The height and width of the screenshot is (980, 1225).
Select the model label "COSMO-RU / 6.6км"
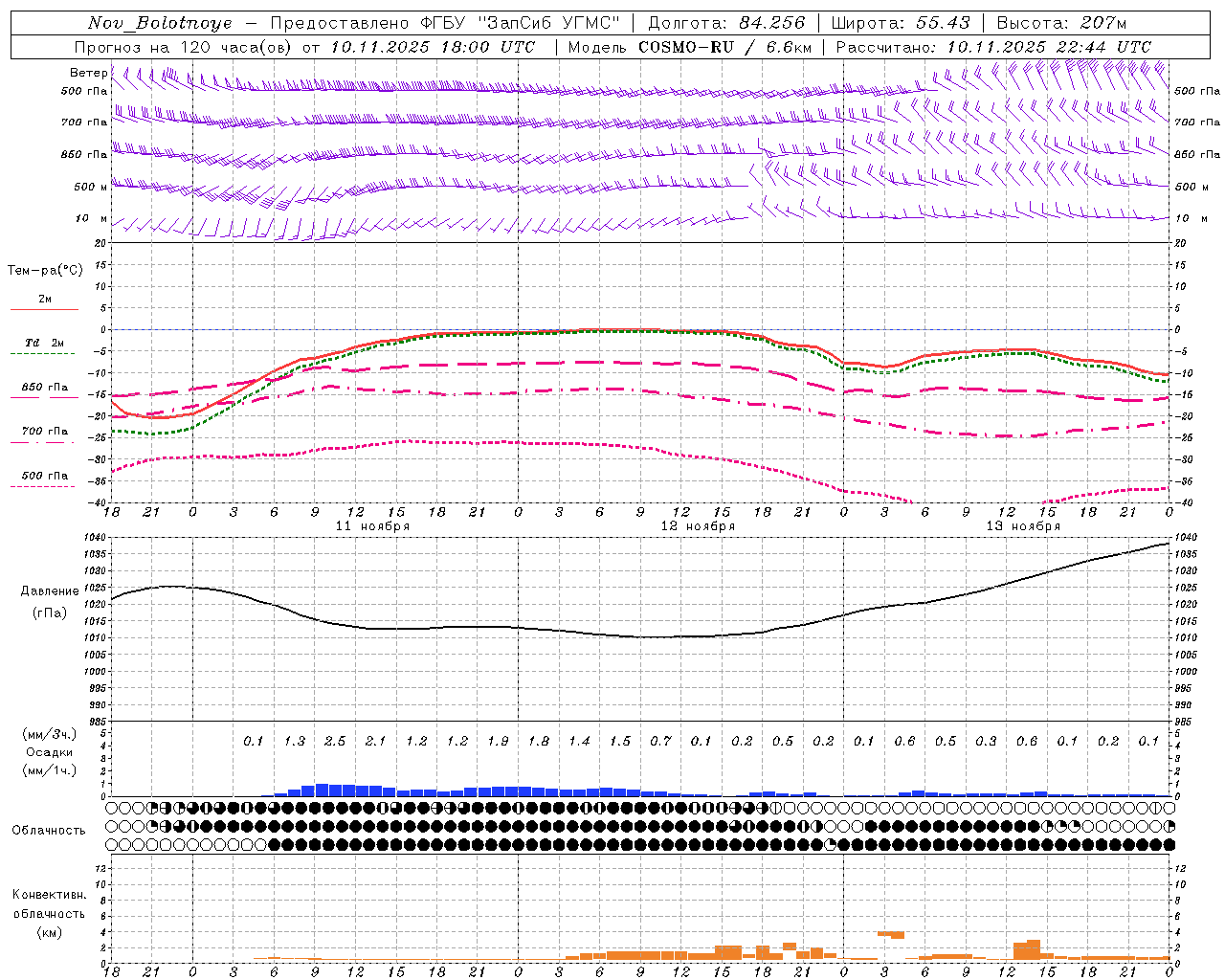click(x=725, y=47)
